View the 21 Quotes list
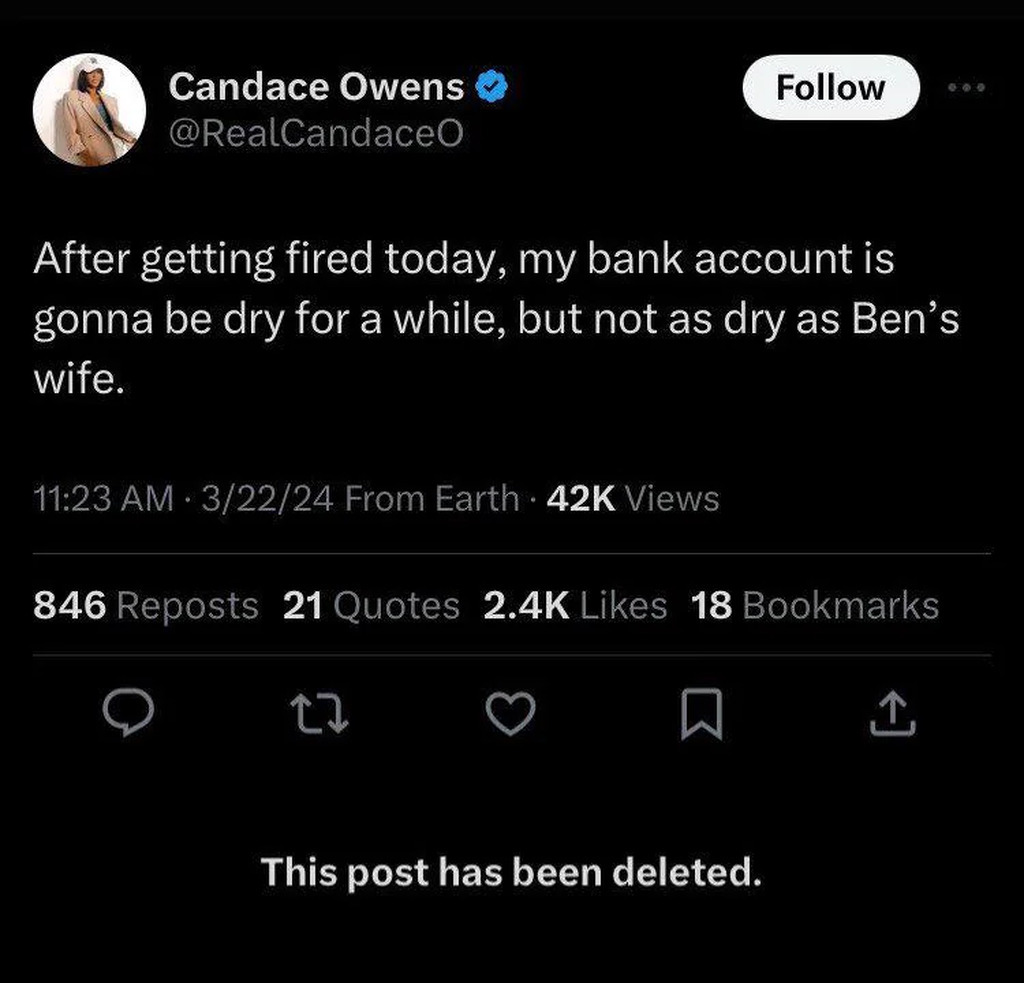The height and width of the screenshot is (983, 1024). (x=371, y=605)
